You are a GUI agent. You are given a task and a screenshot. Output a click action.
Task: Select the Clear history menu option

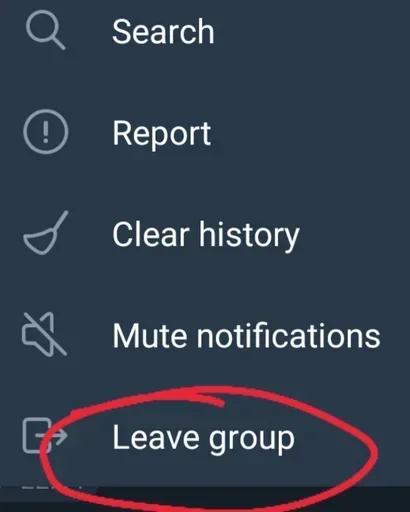[205, 234]
